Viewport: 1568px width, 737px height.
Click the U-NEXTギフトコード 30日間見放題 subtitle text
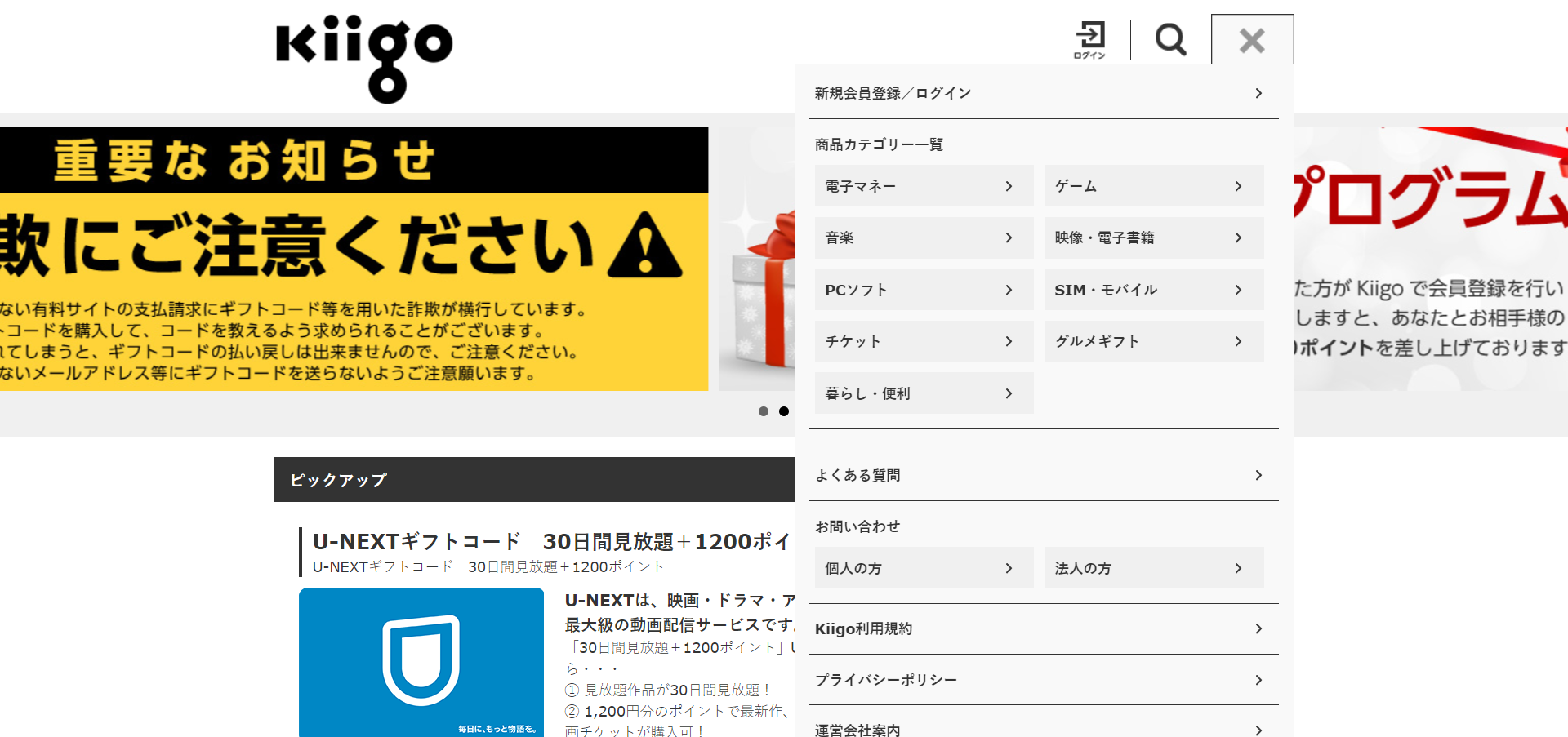[488, 566]
